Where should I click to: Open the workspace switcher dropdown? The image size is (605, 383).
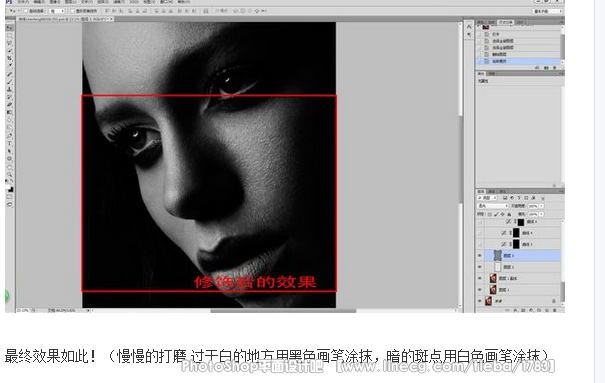tap(548, 11)
